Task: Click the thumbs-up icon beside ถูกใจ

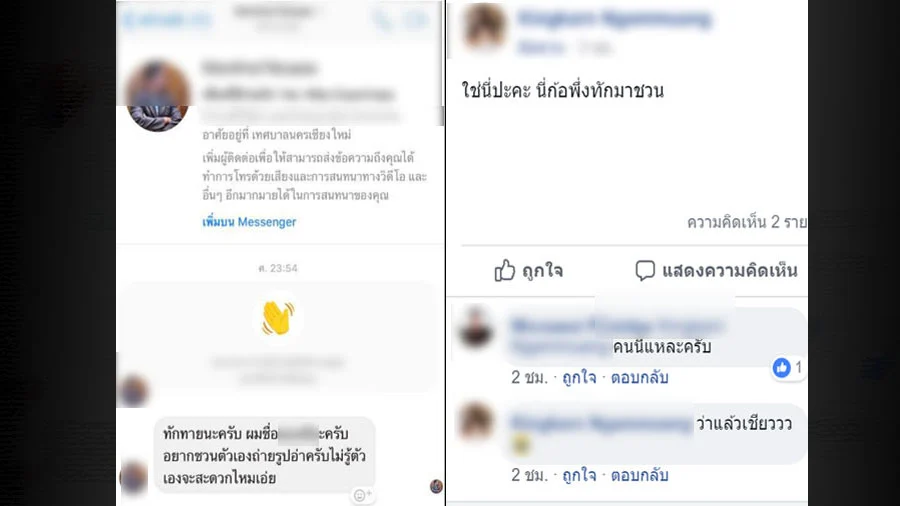Action: [505, 270]
